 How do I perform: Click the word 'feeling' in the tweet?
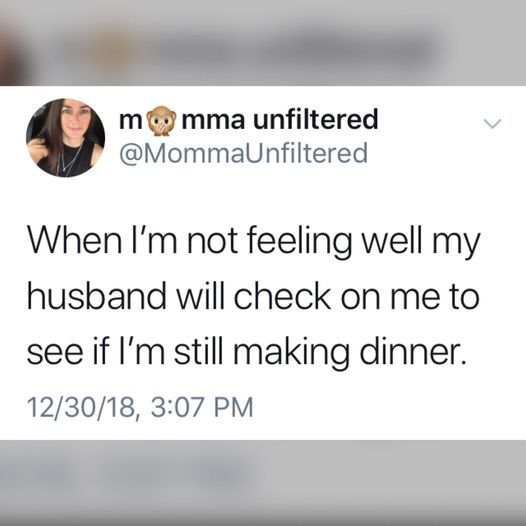299,243
